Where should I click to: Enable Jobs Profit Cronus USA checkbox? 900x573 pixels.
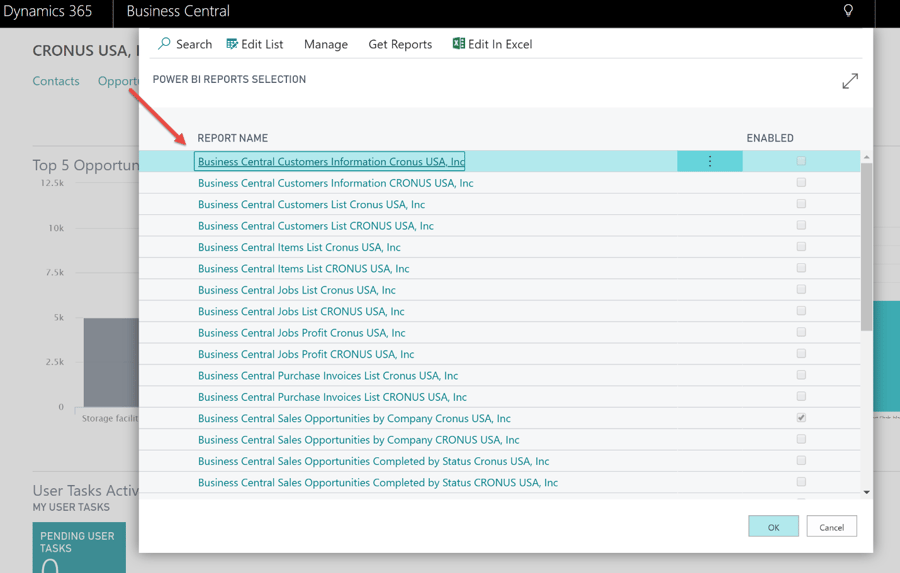[801, 332]
